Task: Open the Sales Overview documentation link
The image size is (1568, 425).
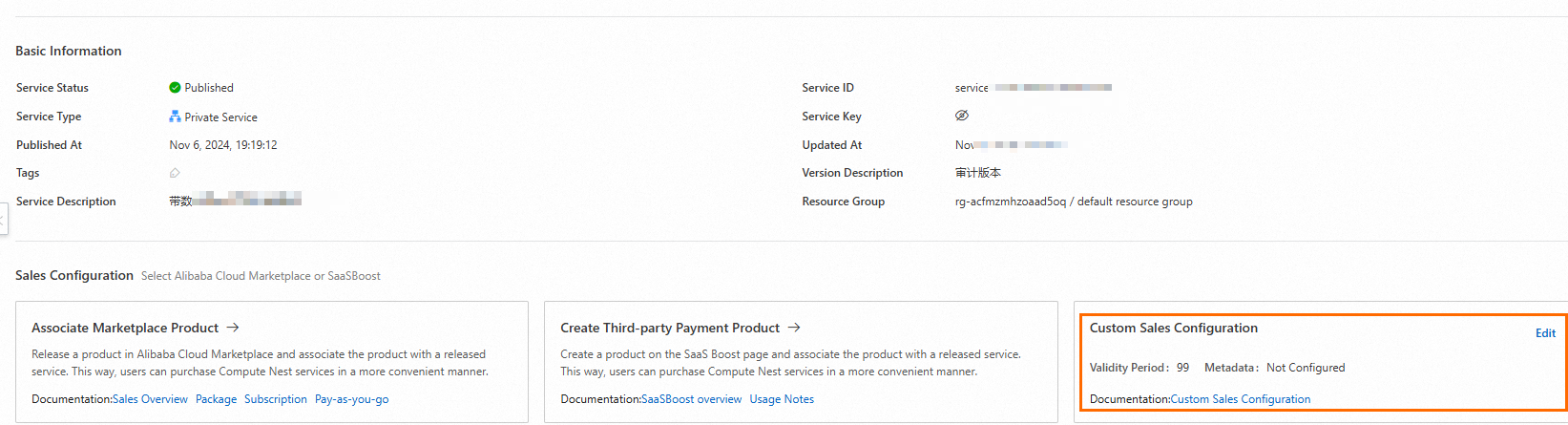Action: [x=150, y=399]
